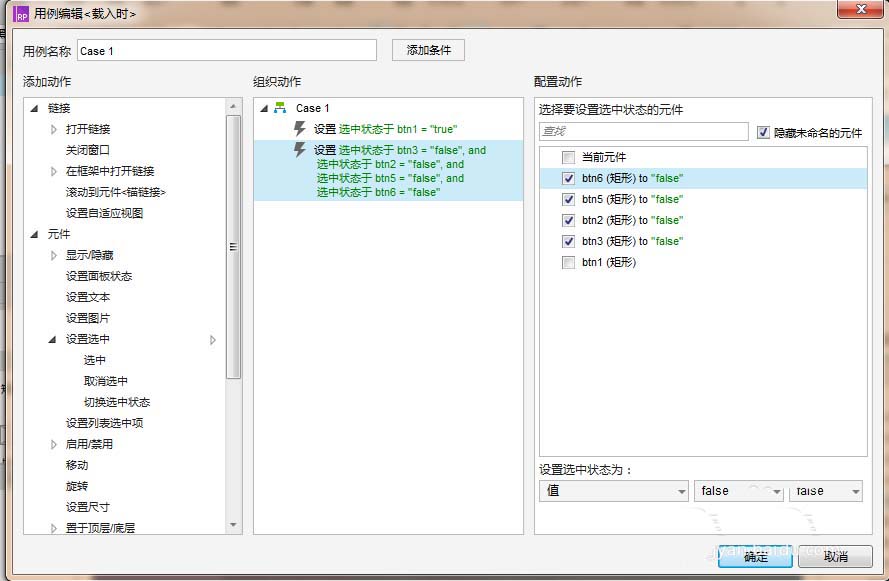Select the 设置列表选中项 action
The image size is (889, 581).
tap(104, 423)
